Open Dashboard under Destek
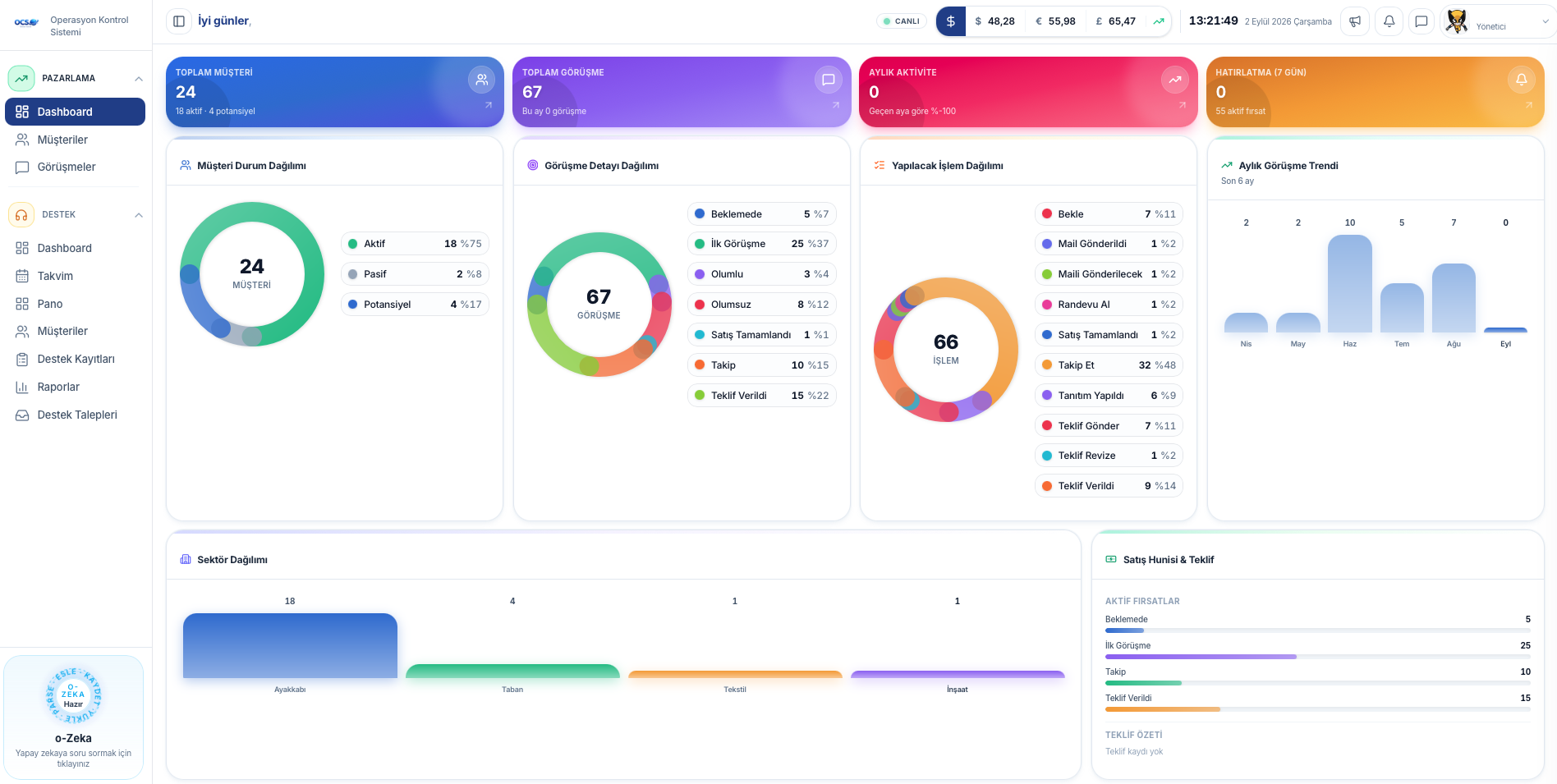Image resolution: width=1557 pixels, height=784 pixels. point(75,248)
